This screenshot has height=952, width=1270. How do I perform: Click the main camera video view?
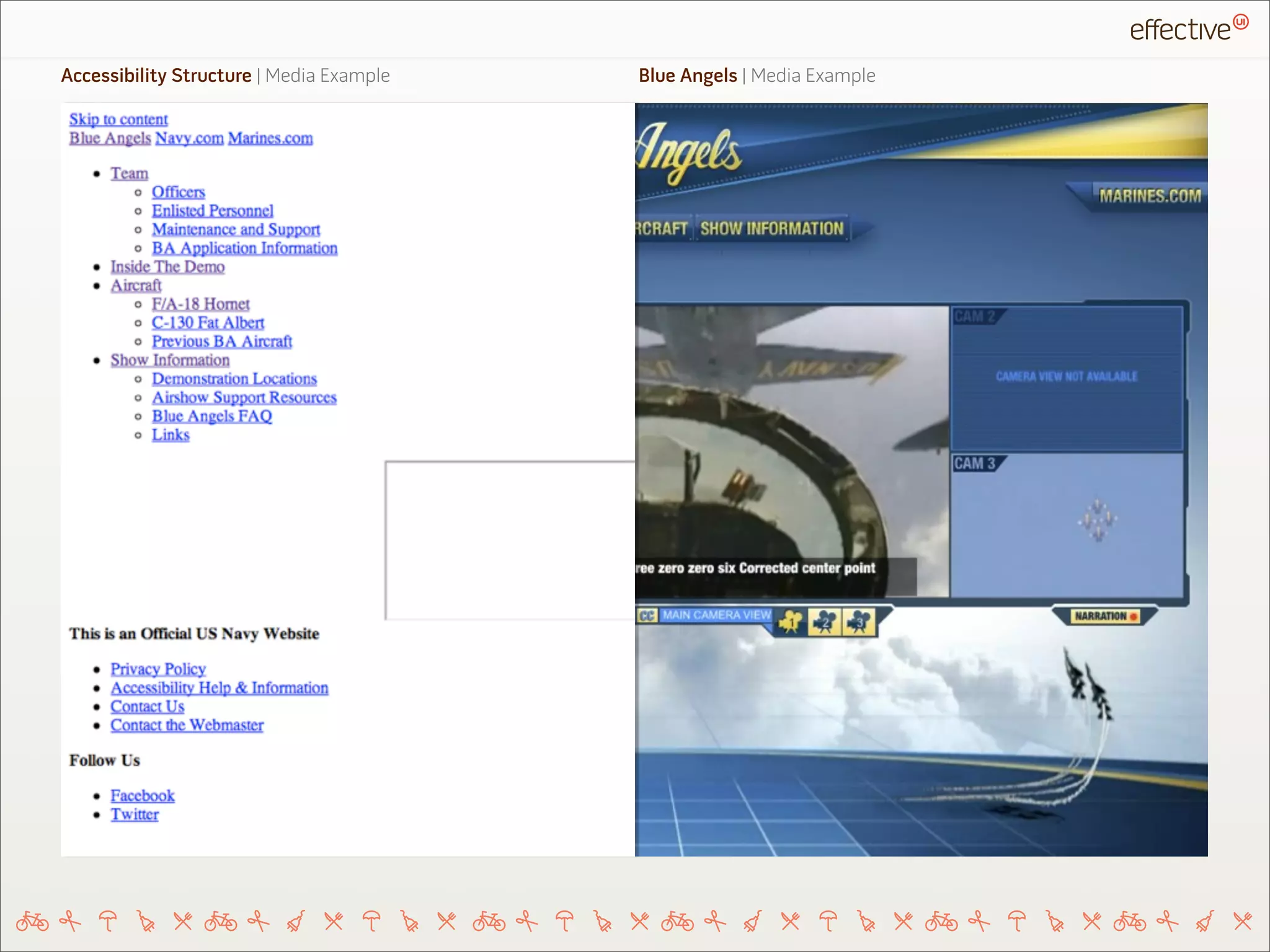(x=792, y=451)
